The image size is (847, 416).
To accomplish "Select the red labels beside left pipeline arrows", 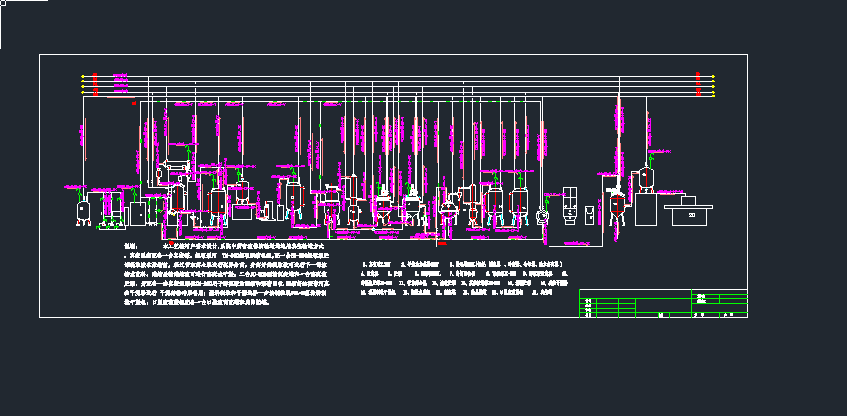I will point(95,86).
